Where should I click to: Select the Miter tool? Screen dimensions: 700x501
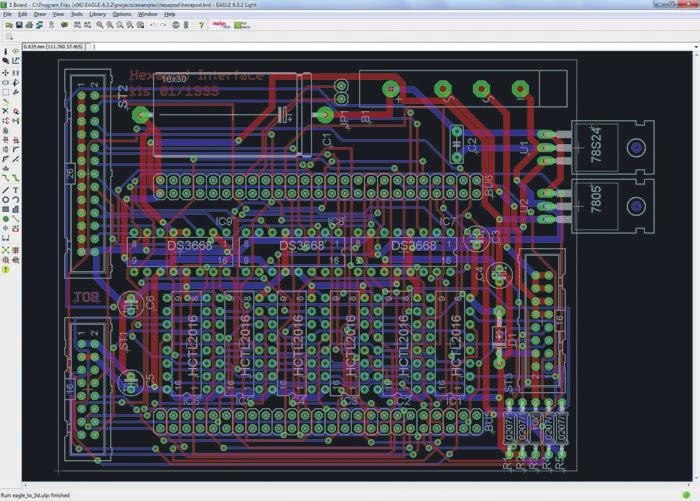[16, 149]
